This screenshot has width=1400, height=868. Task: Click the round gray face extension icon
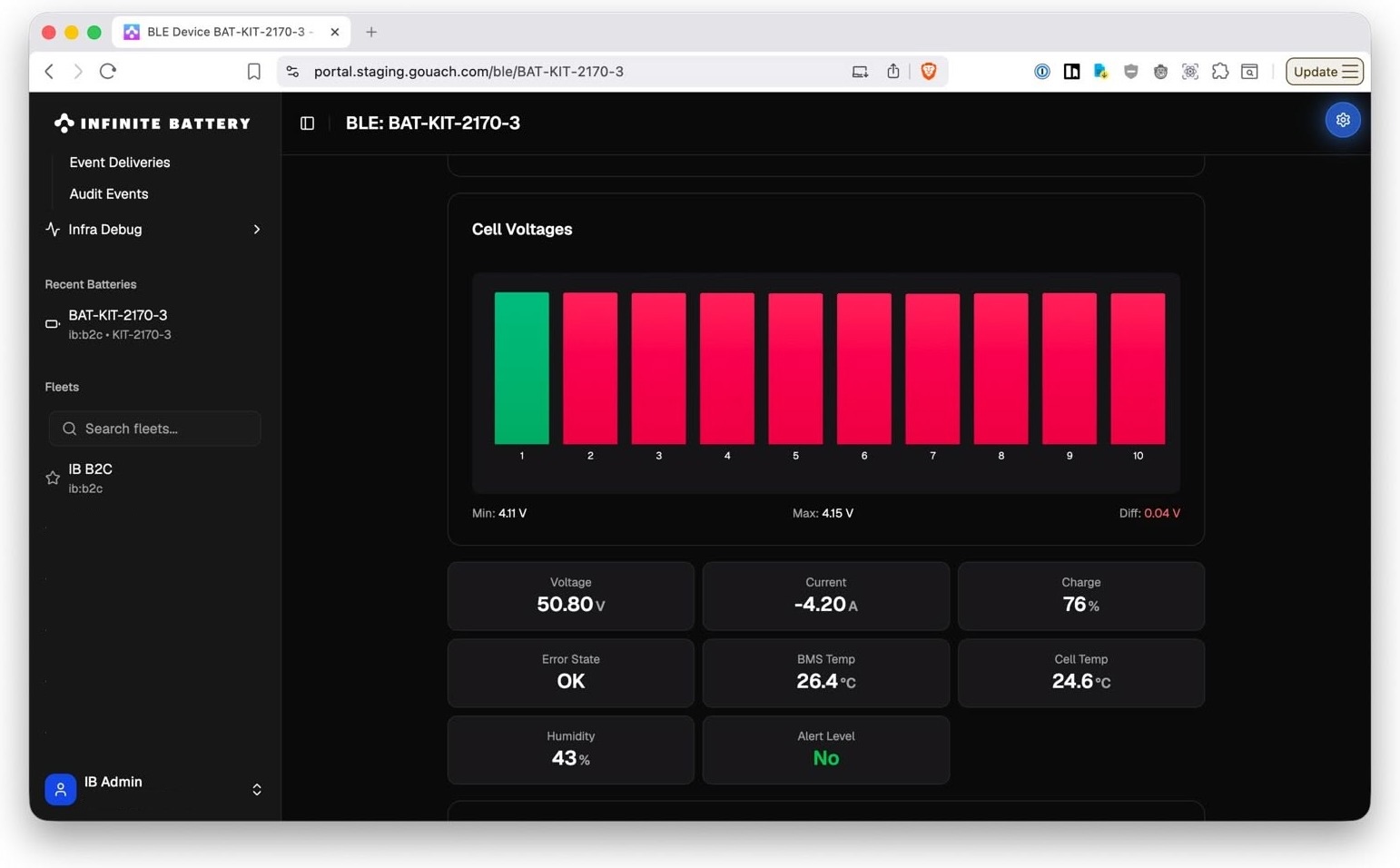pos(1160,71)
